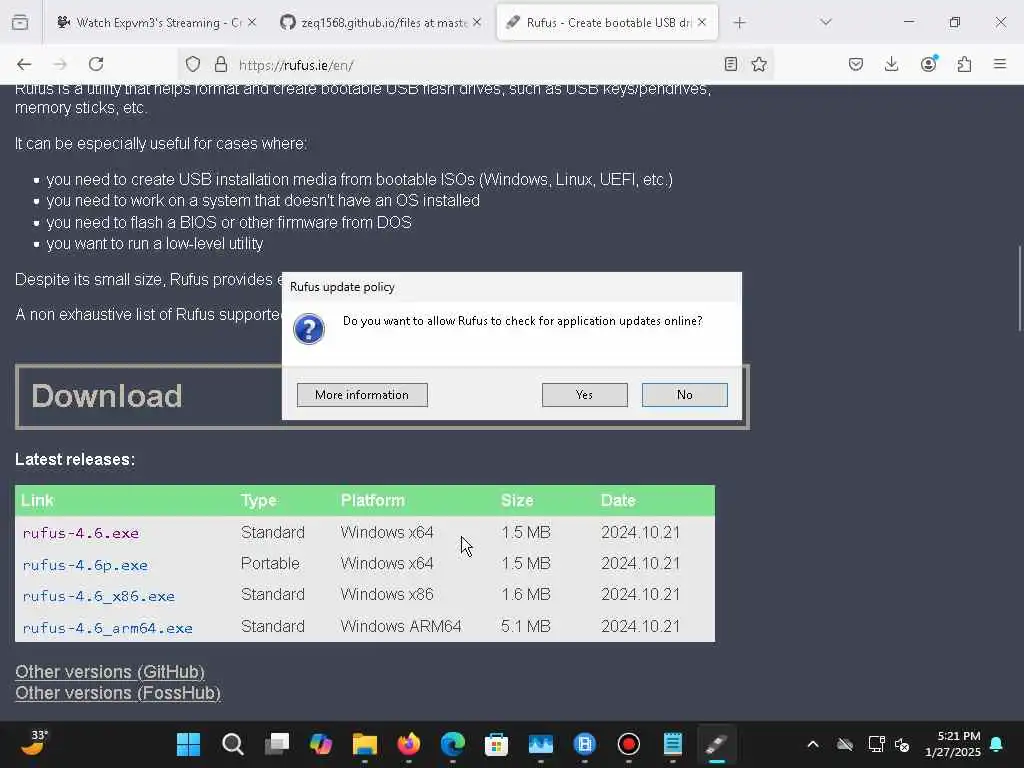This screenshot has width=1024, height=768.
Task: Launch Copilot from the taskbar
Action: [321, 744]
